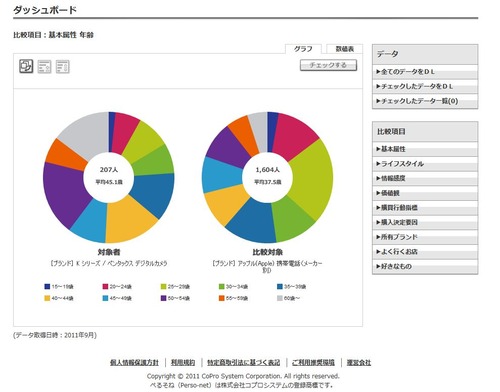The height and width of the screenshot is (392, 500).
Task: Click the 50~54歳 purple legend swatch
Action: 163,298
